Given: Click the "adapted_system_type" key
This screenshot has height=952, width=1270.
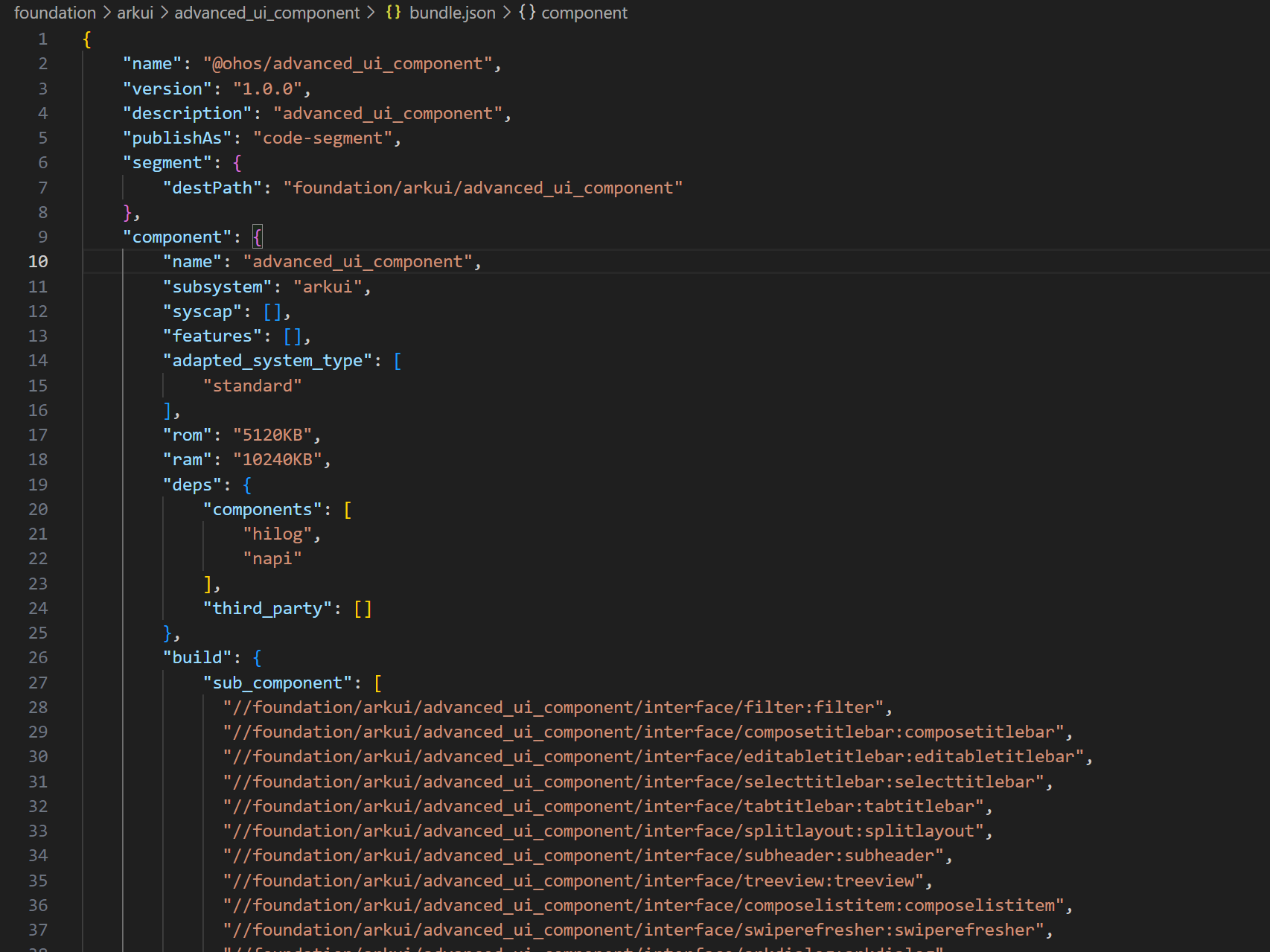Looking at the screenshot, I should point(267,361).
